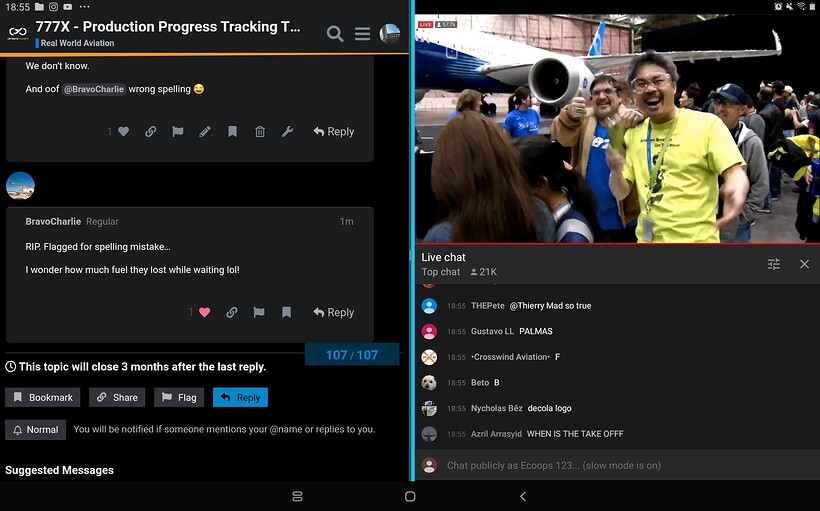Viewport: 820px width, 511px height.
Task: Tap the split-screen divider handle
Action: [411, 256]
